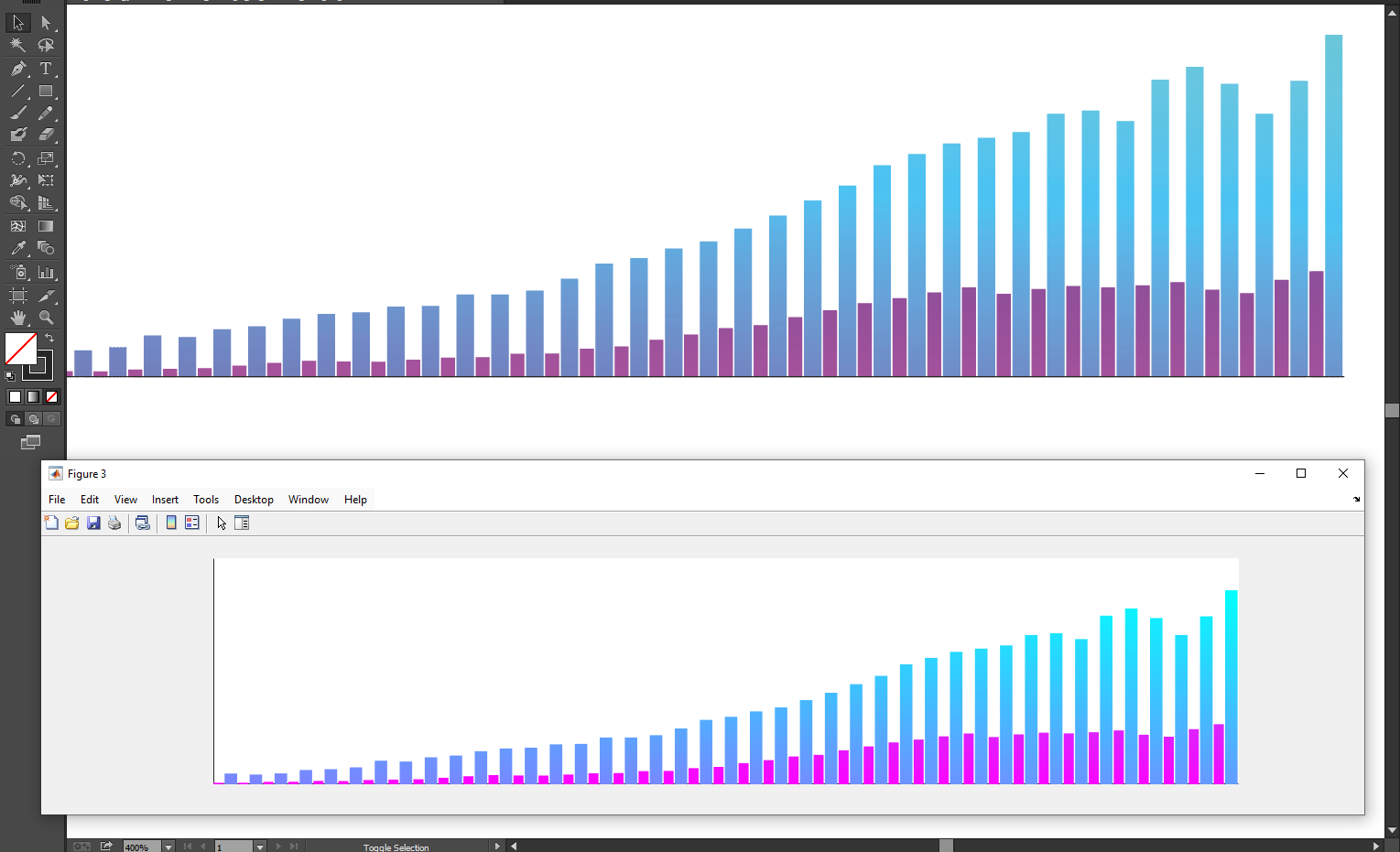This screenshot has width=1400, height=852.
Task: Pick the Magic Wand tool
Action: pos(17,45)
